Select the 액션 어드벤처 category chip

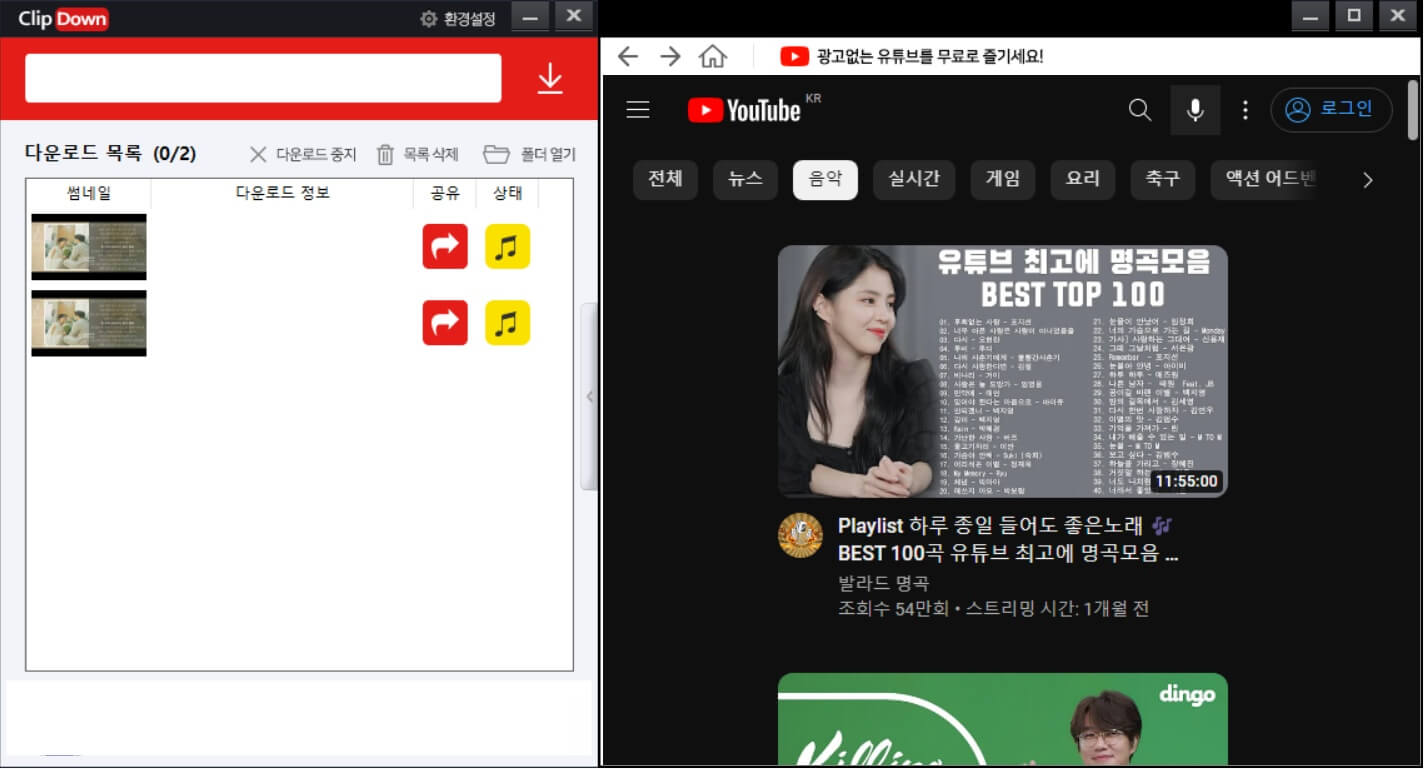[1266, 180]
